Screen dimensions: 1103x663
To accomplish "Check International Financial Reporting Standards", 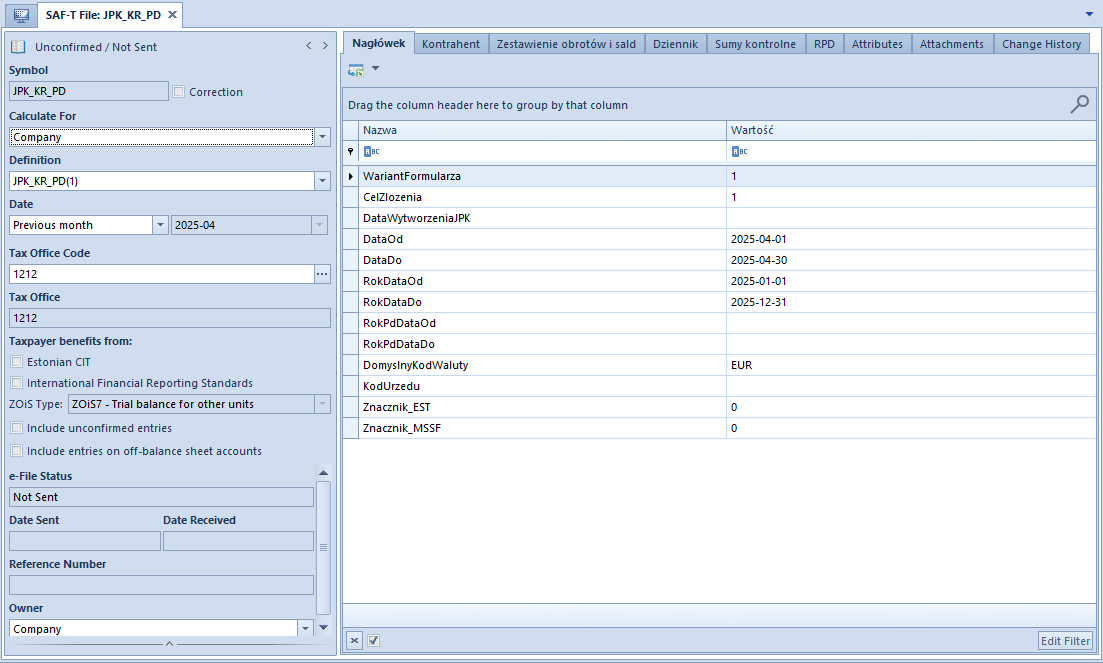I will (x=17, y=383).
